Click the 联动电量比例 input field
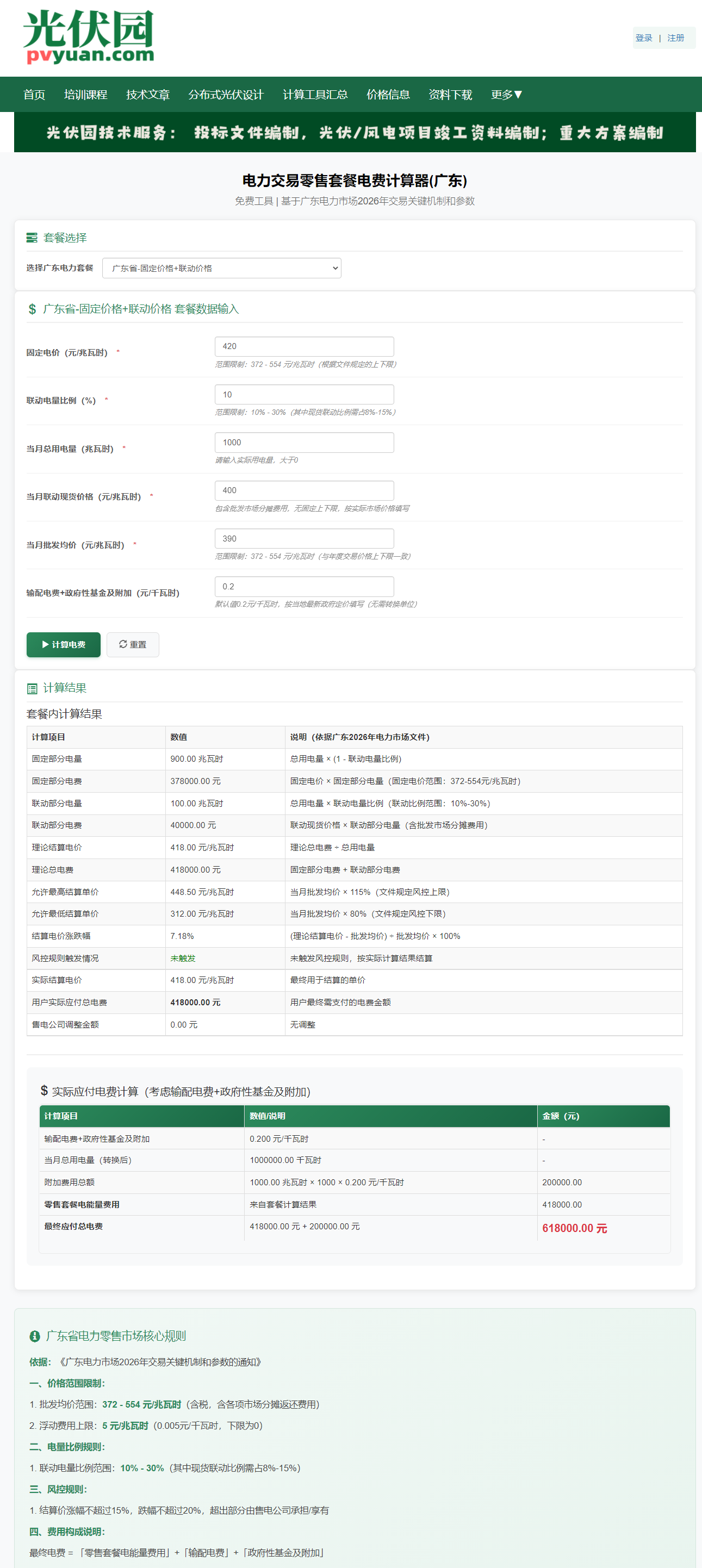702x1568 pixels. [304, 394]
